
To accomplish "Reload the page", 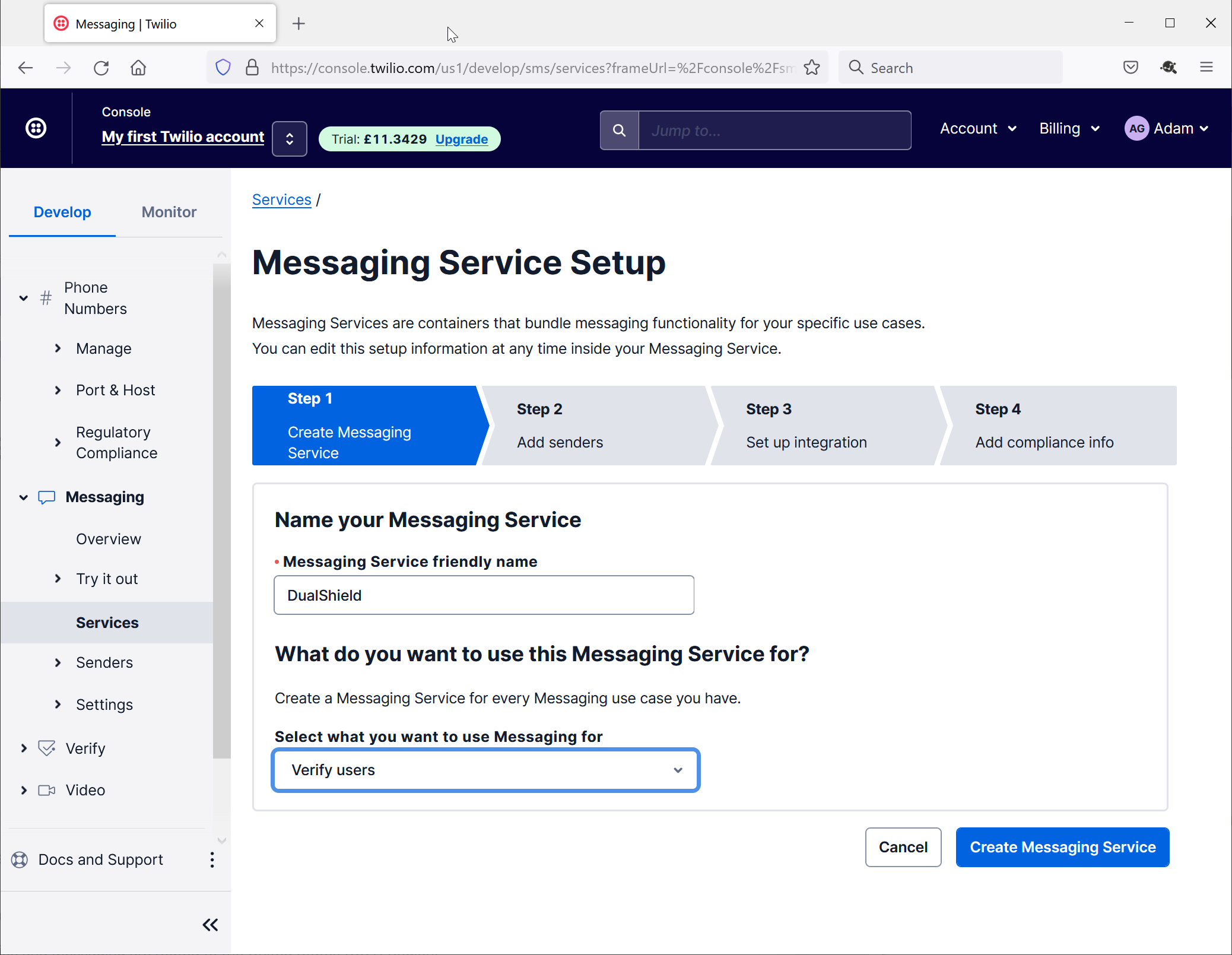I will click(101, 68).
